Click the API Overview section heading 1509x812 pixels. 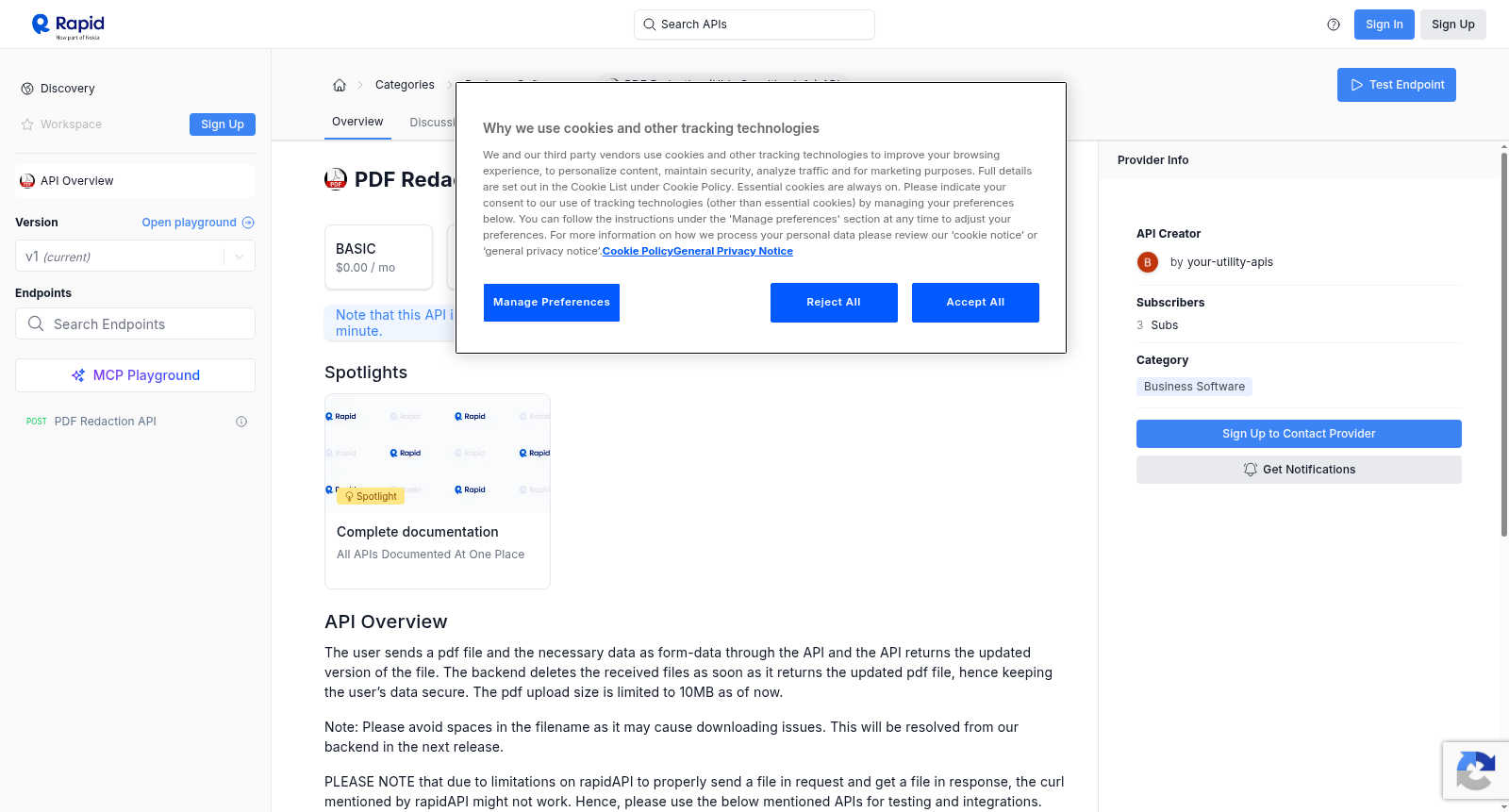[x=386, y=621]
